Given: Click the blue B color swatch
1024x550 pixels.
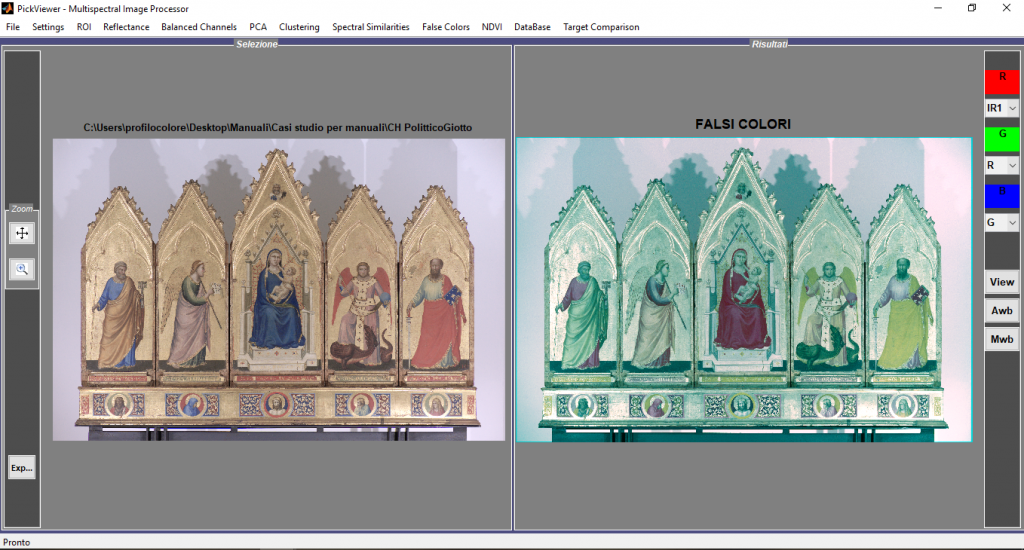Looking at the screenshot, I should 1002,197.
